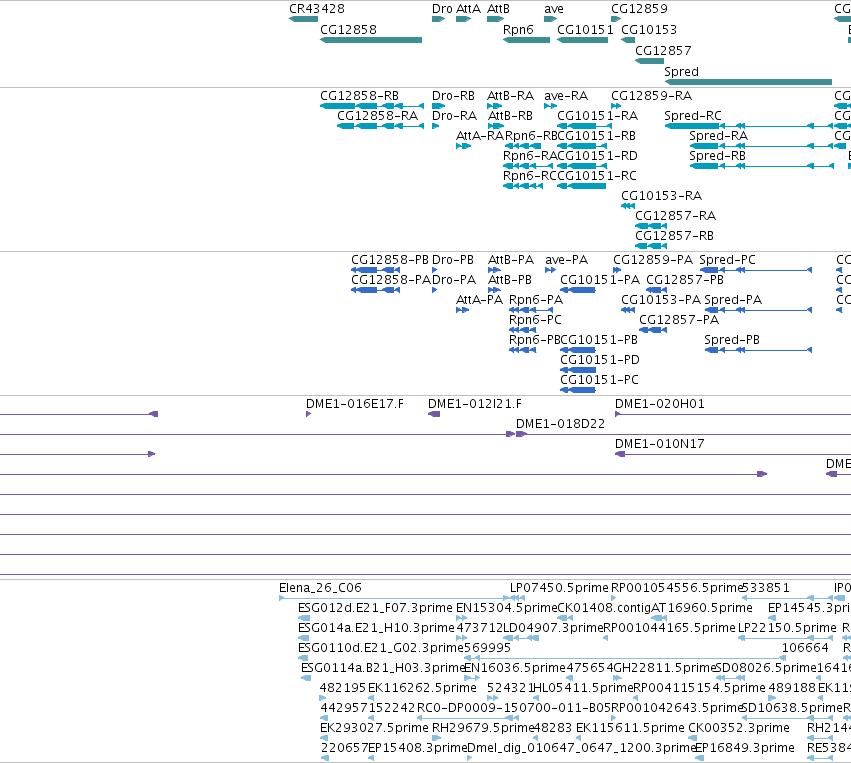Click EST EN15304.5prime
The width and height of the screenshot is (851, 763).
coord(461,618)
